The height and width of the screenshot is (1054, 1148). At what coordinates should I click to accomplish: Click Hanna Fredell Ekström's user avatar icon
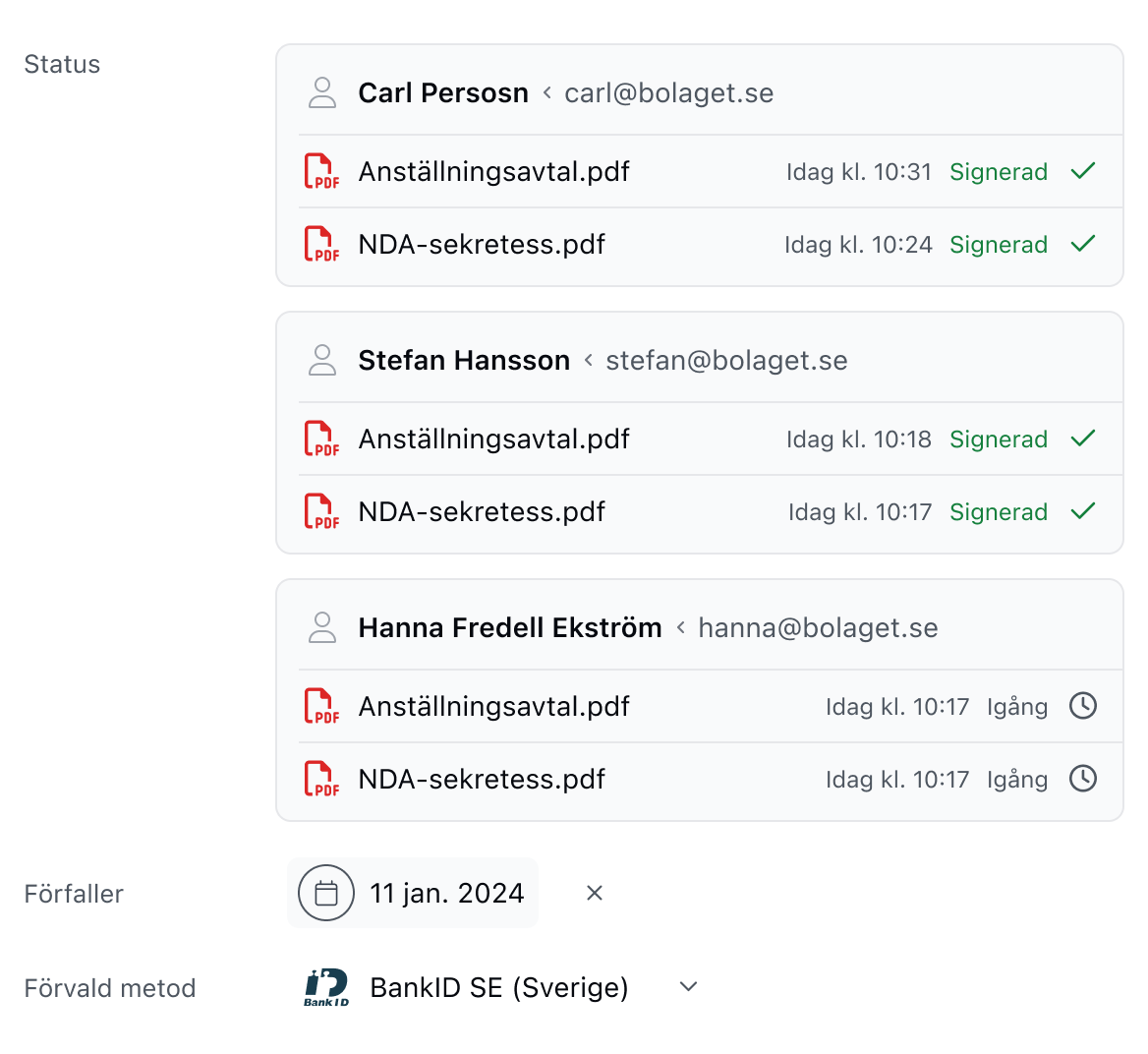click(x=322, y=627)
